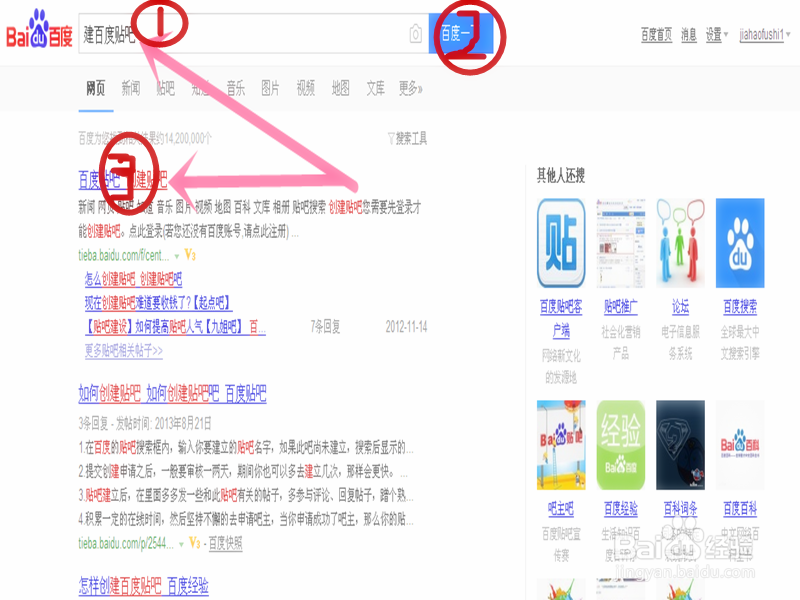Expand jiahaofushi1 account dropdown
Viewport: 800px width, 600px height.
coord(765,35)
